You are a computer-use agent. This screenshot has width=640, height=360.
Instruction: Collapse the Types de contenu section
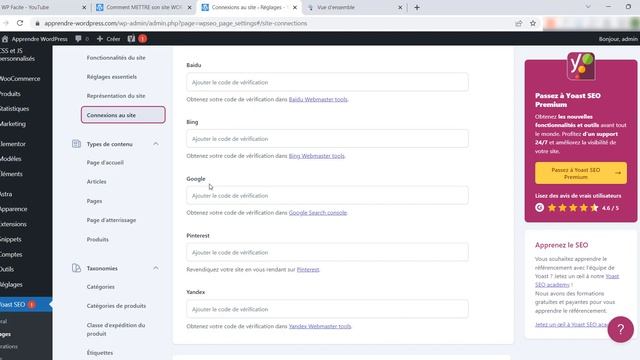pyautogui.click(x=156, y=144)
